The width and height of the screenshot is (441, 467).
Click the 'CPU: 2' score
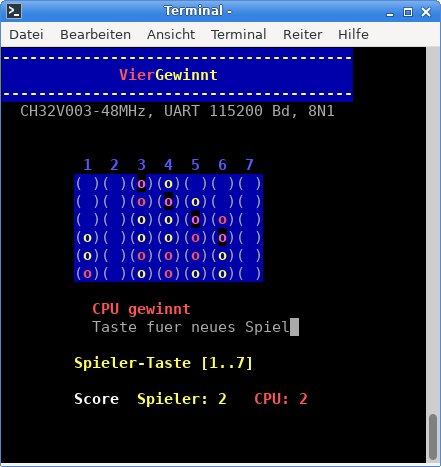(x=281, y=399)
